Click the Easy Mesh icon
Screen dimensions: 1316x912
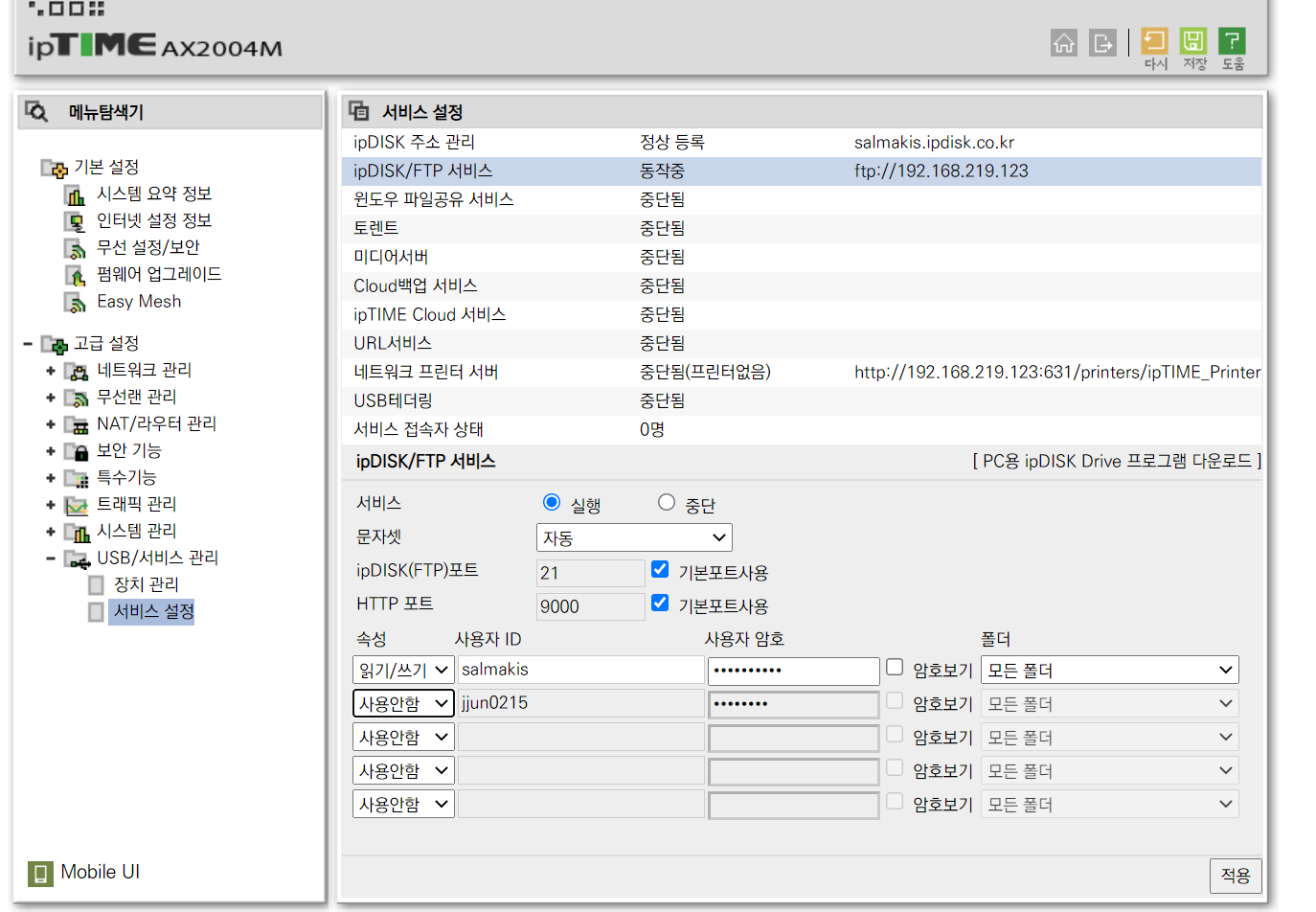(76, 302)
